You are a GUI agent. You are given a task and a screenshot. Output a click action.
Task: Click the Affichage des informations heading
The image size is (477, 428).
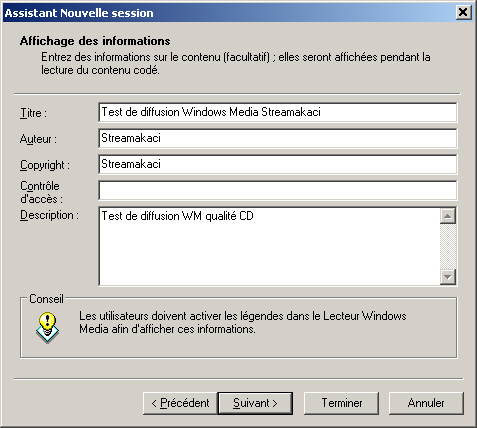95,41
